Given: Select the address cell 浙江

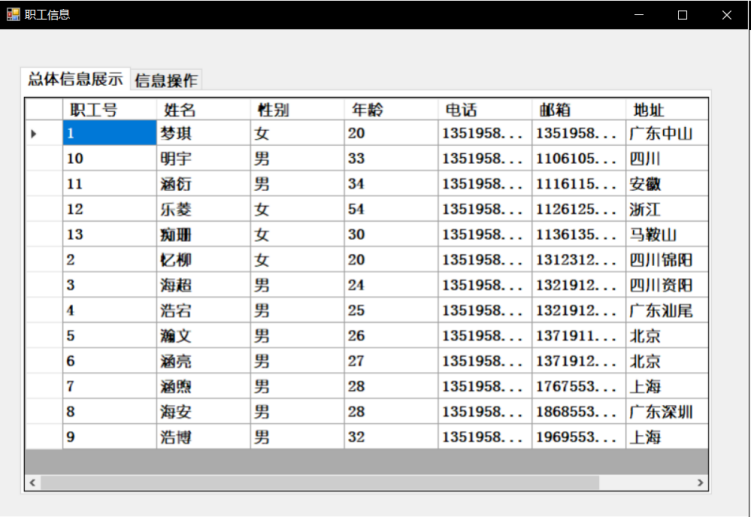Looking at the screenshot, I should click(667, 209).
